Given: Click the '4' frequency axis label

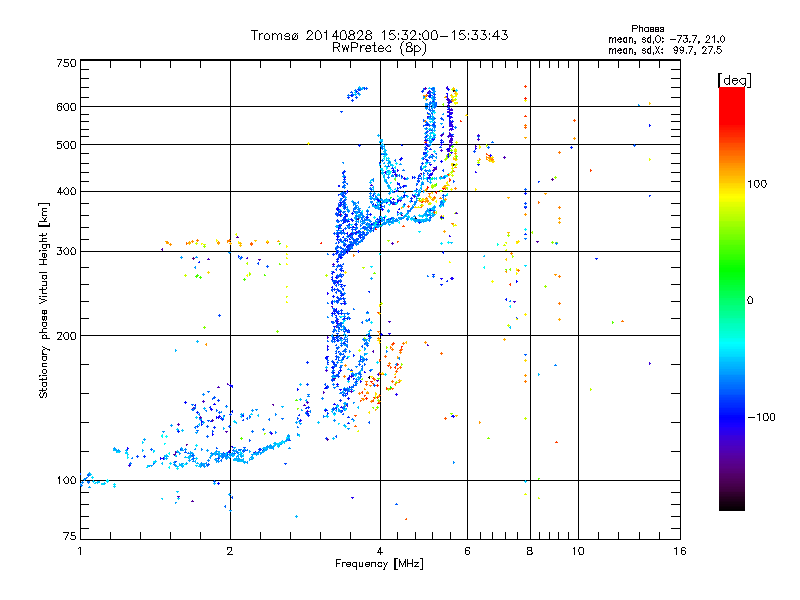Looking at the screenshot, I should (x=380, y=551).
